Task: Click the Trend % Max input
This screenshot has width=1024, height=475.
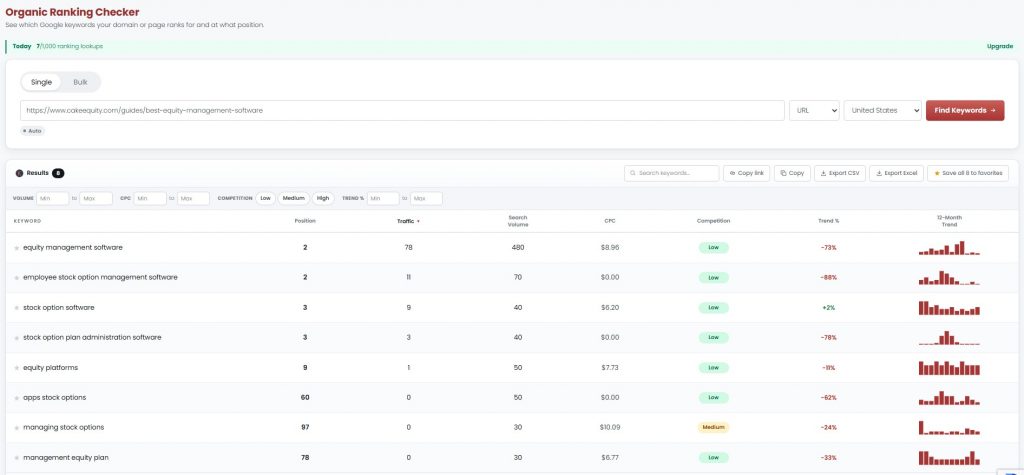Action: pos(426,198)
